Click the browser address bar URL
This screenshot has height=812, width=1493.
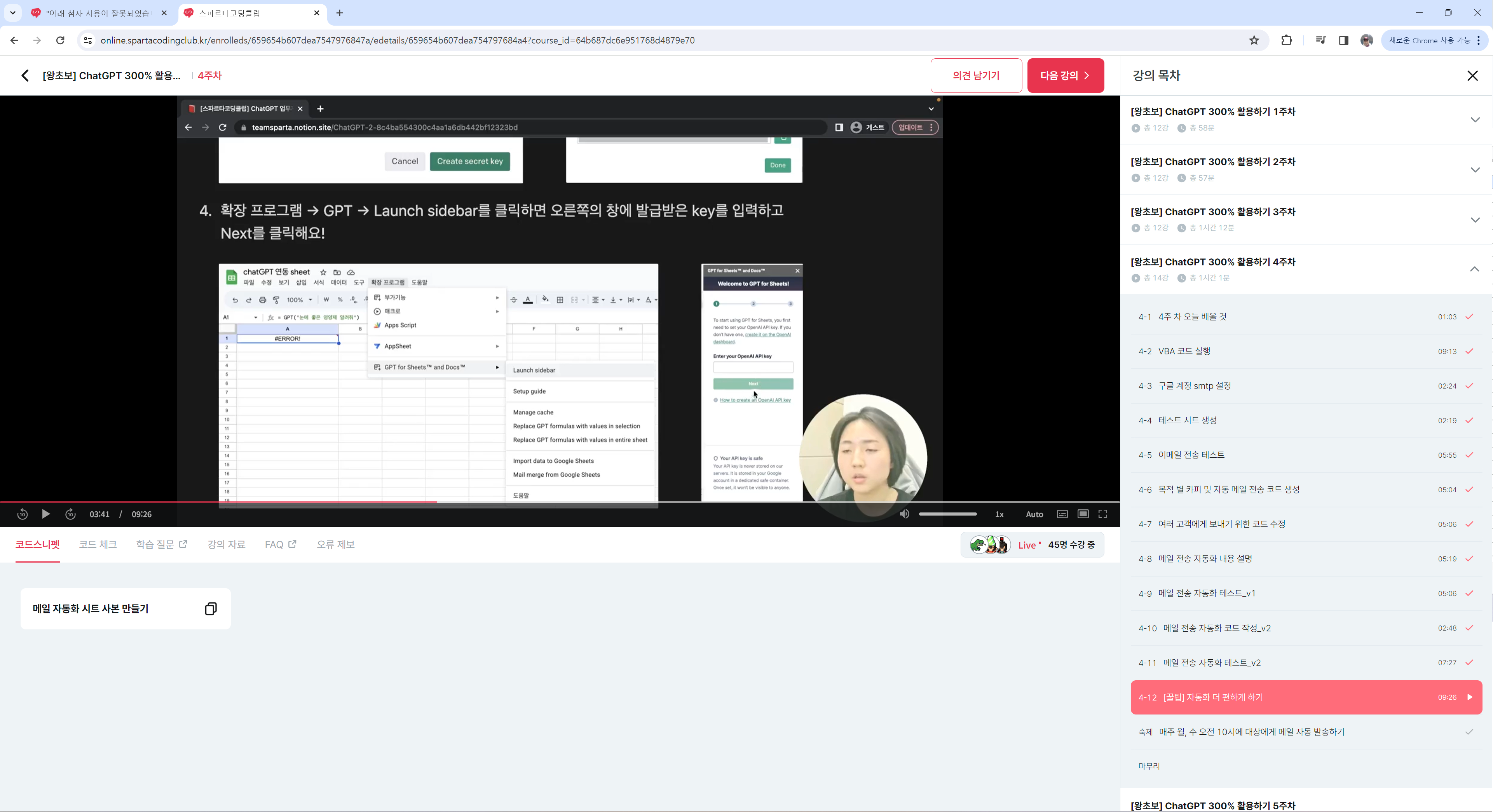(398, 40)
